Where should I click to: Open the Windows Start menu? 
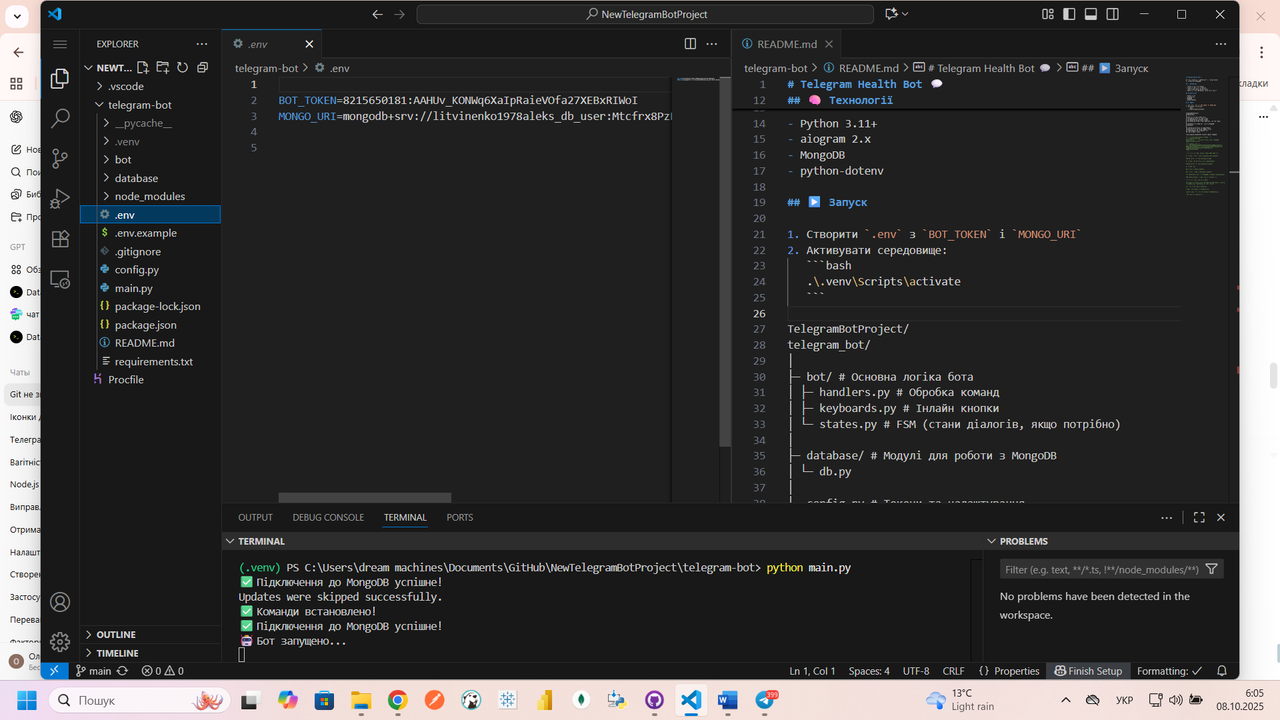tap(26, 700)
